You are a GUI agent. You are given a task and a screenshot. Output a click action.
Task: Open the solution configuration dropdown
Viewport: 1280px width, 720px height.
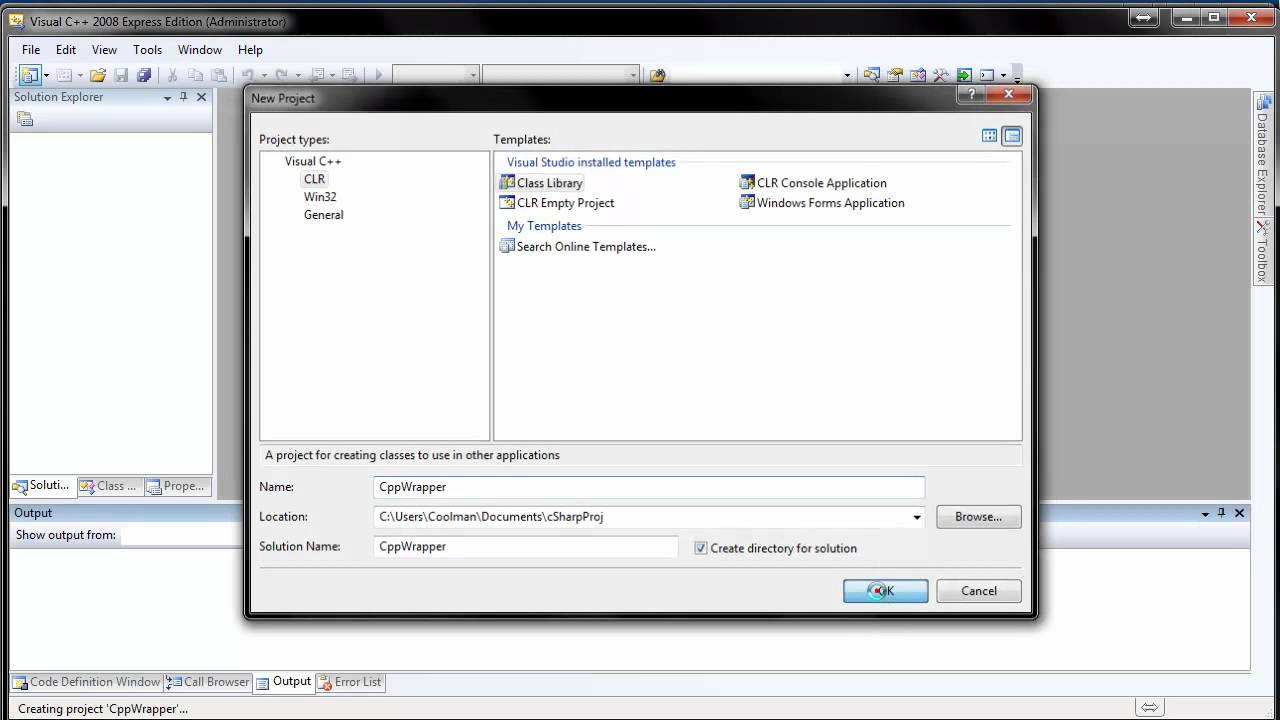coord(473,76)
